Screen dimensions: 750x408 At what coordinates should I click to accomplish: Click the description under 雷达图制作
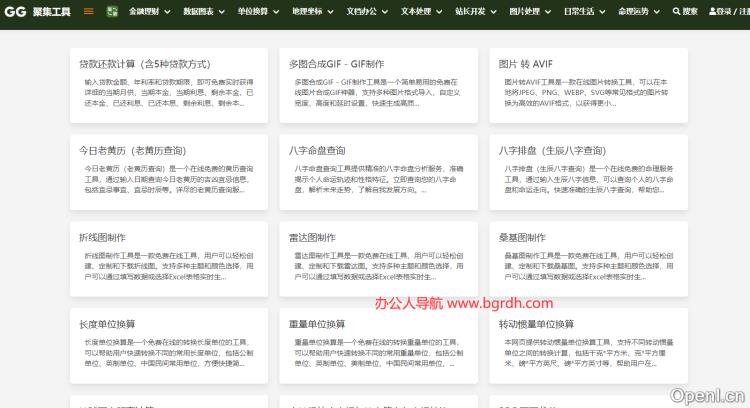coord(379,266)
